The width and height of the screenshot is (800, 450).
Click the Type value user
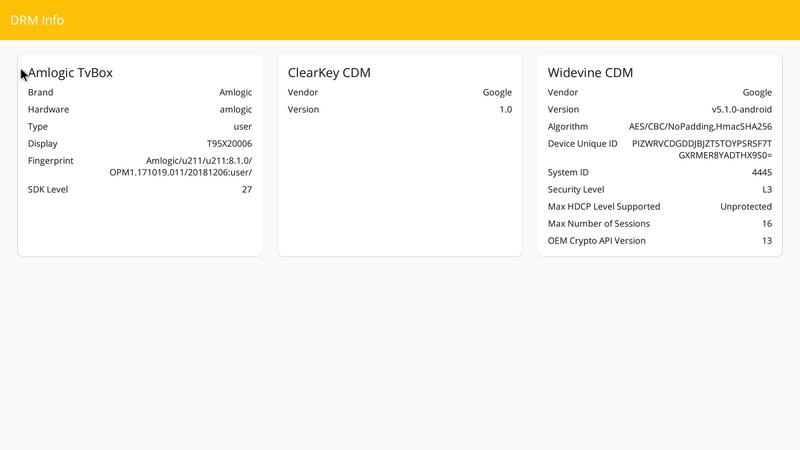(x=243, y=127)
